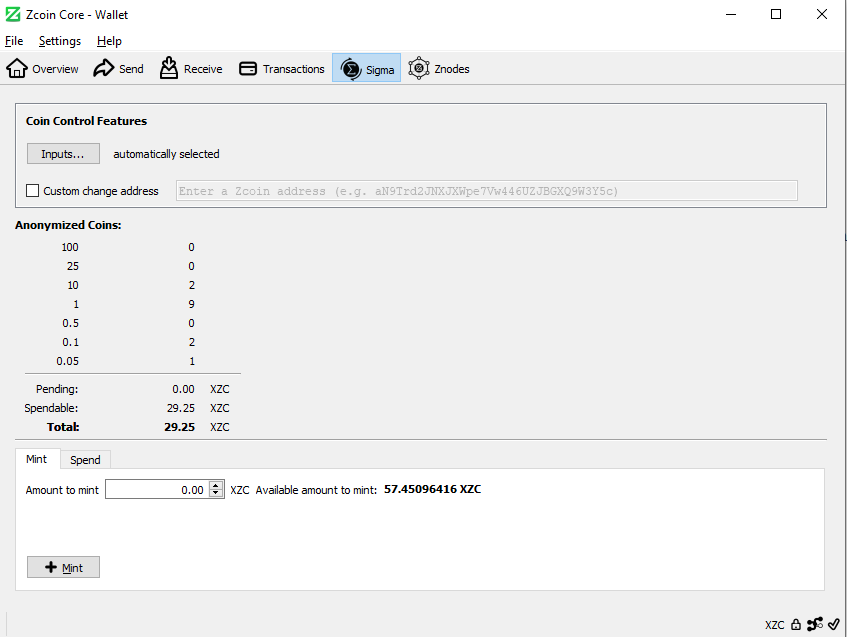Click the Pending 0.00 value
Image resolution: width=847 pixels, height=637 pixels.
[183, 389]
